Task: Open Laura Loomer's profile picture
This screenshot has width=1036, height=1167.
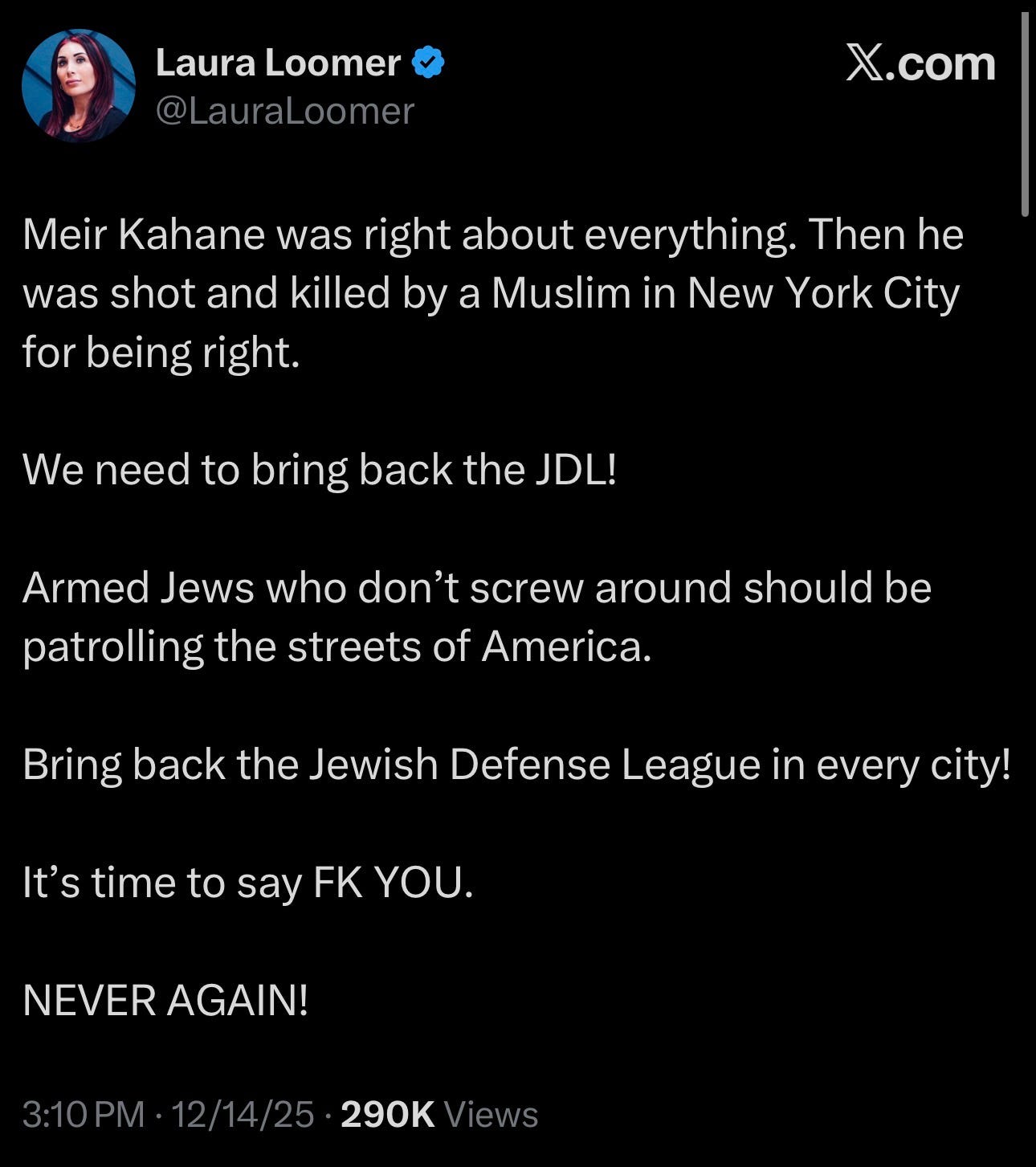Action: [x=79, y=86]
